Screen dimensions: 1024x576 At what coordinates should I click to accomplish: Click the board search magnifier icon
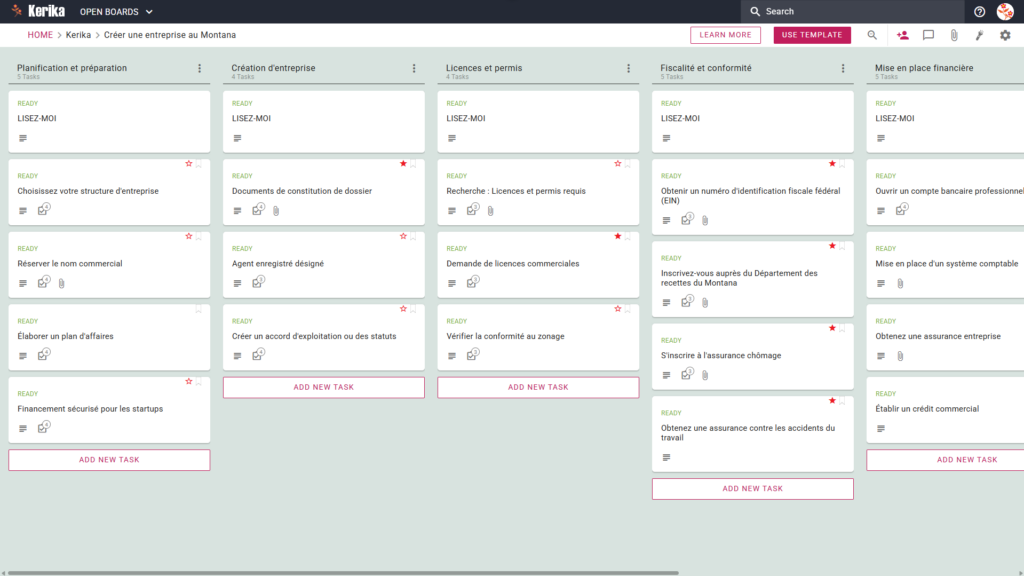(872, 35)
